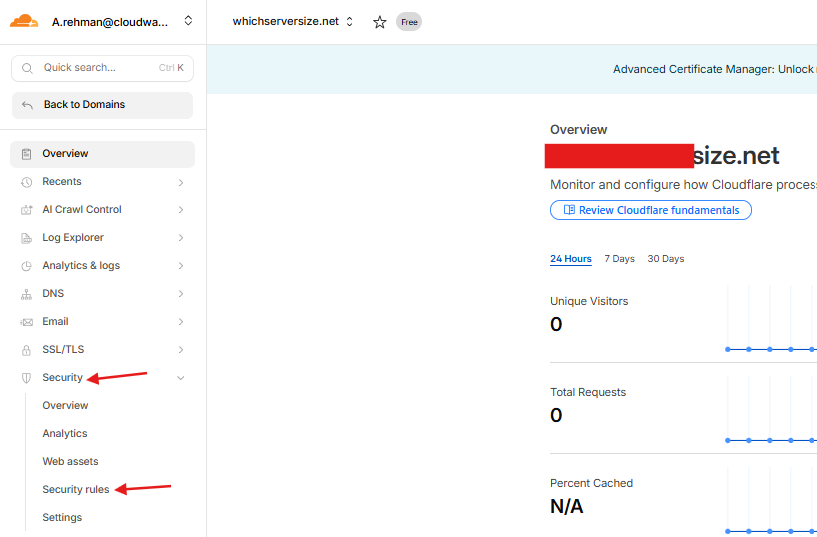
Task: Expand the Recents menu chevron
Action: pyautogui.click(x=181, y=182)
